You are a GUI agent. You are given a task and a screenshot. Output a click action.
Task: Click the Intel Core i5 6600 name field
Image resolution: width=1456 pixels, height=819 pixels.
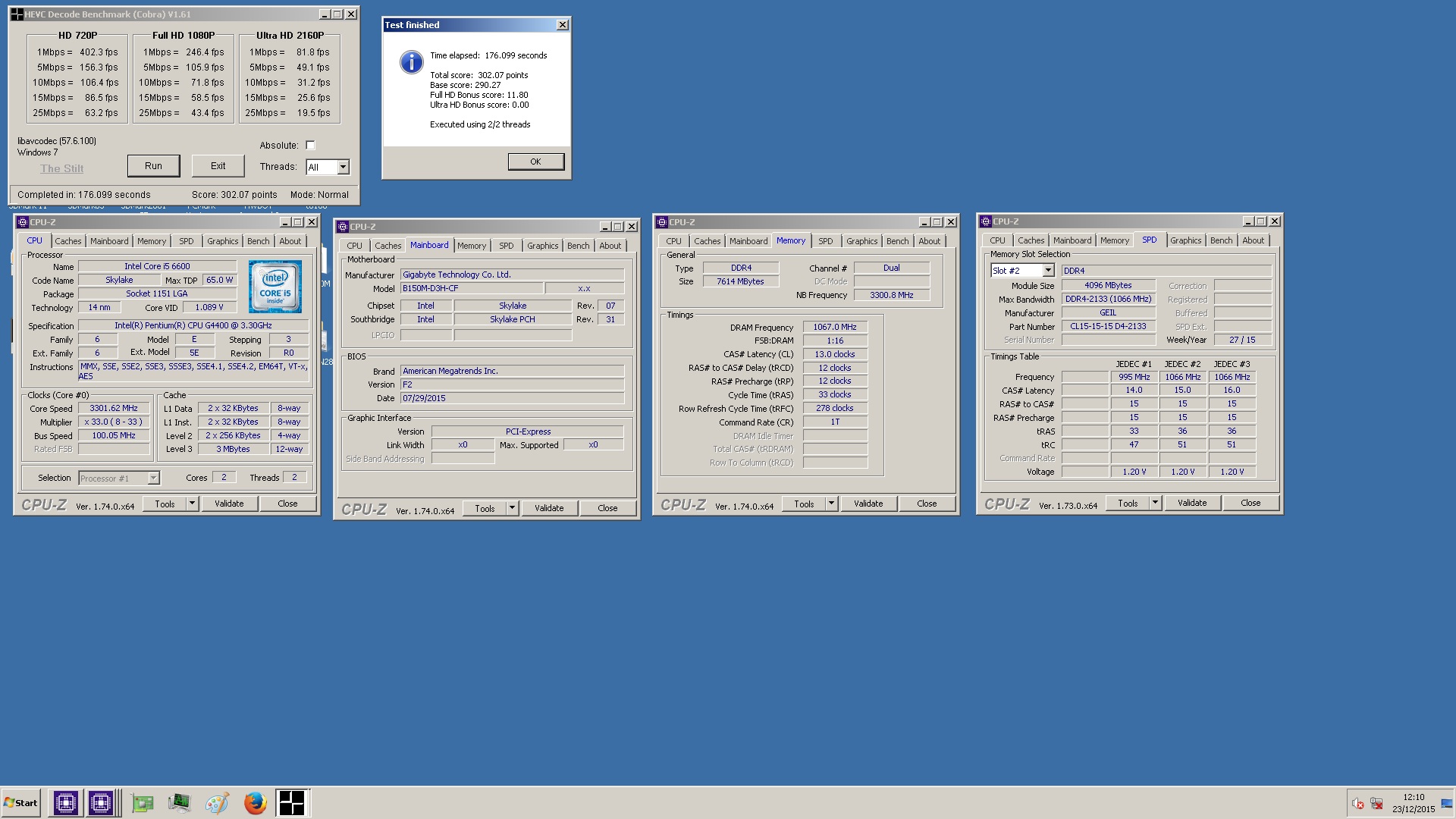click(x=157, y=266)
